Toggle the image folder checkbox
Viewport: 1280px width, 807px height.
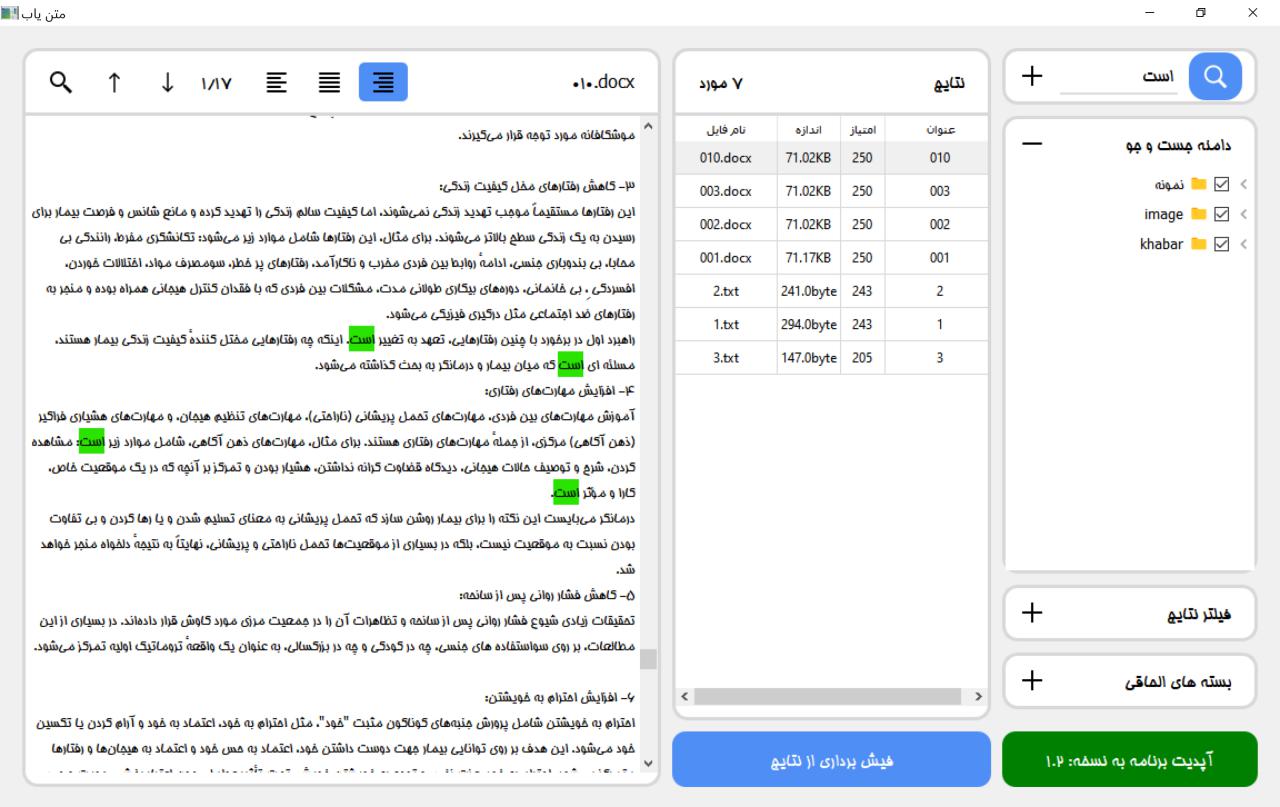pyautogui.click(x=1220, y=214)
